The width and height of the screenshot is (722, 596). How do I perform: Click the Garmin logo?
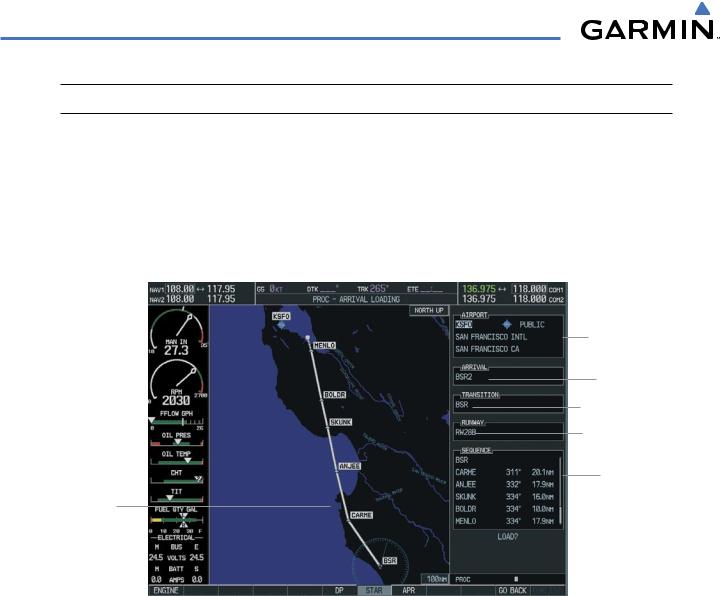[x=649, y=22]
